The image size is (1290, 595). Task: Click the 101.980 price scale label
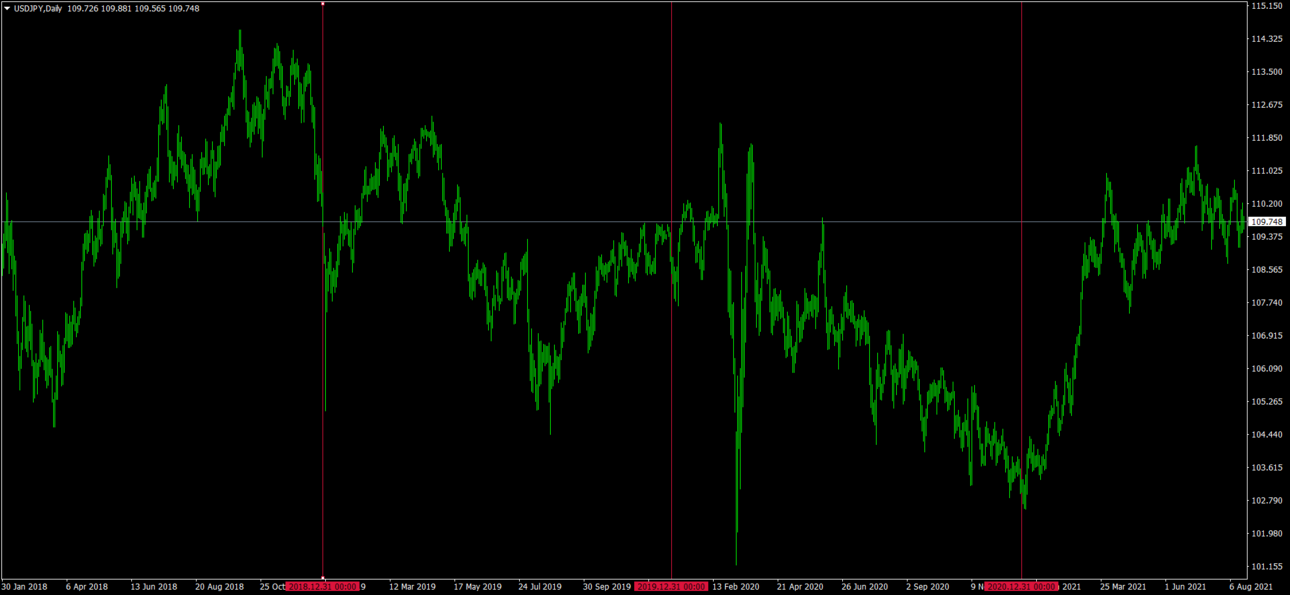click(x=1266, y=534)
